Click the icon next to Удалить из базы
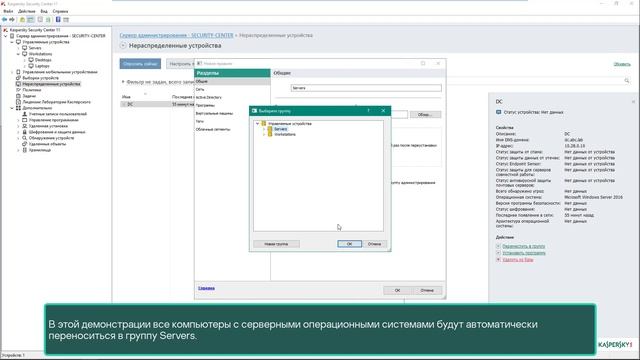Viewport: 640px width, 360px height. point(498,259)
